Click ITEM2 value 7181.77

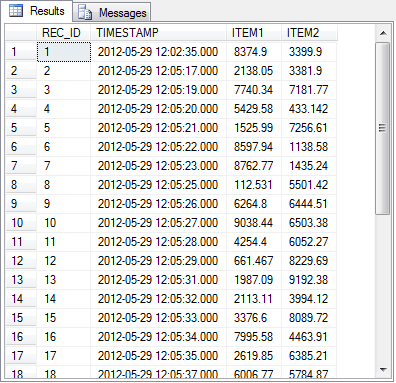click(x=308, y=90)
